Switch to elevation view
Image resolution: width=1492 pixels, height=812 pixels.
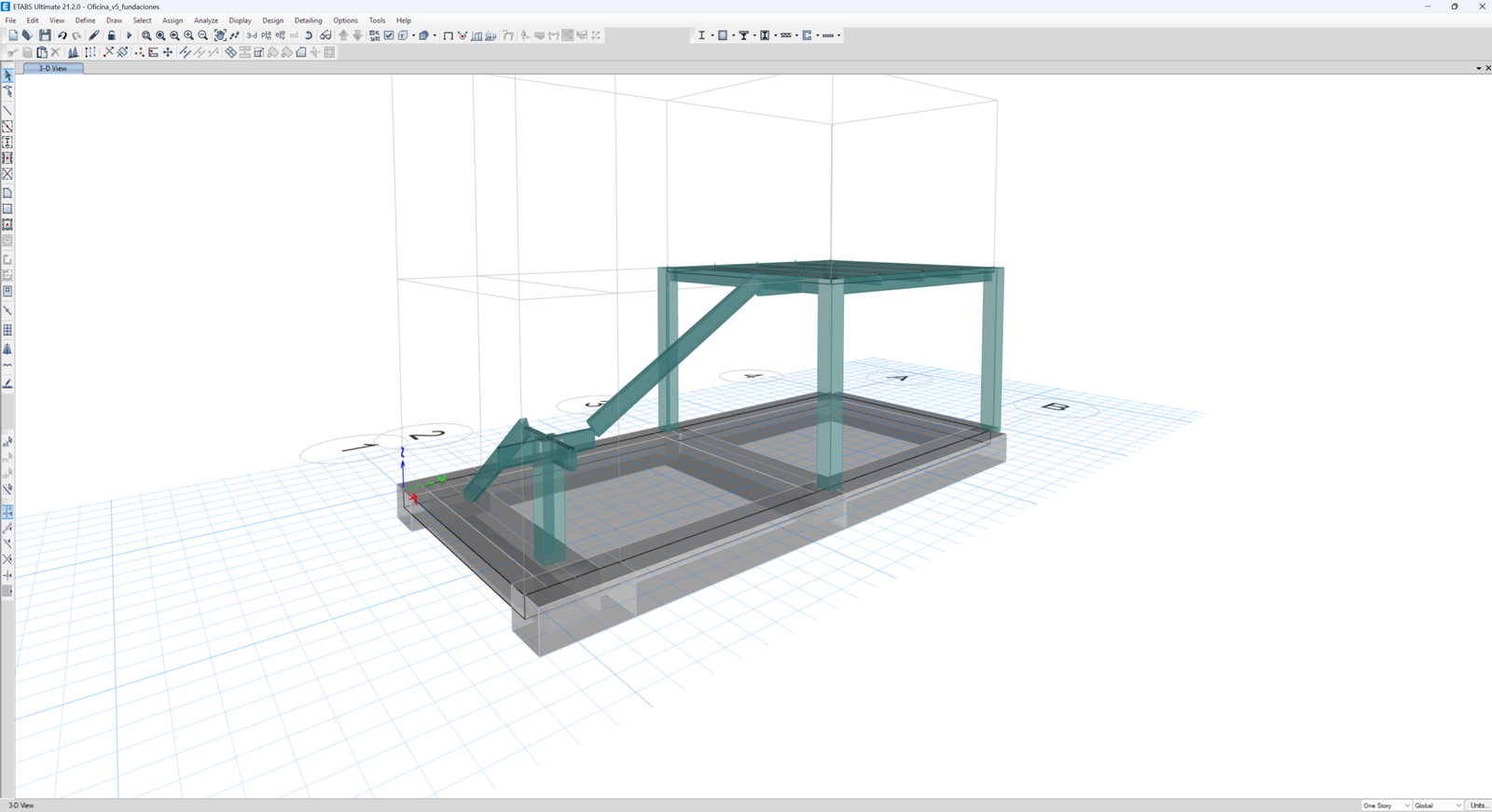click(280, 35)
